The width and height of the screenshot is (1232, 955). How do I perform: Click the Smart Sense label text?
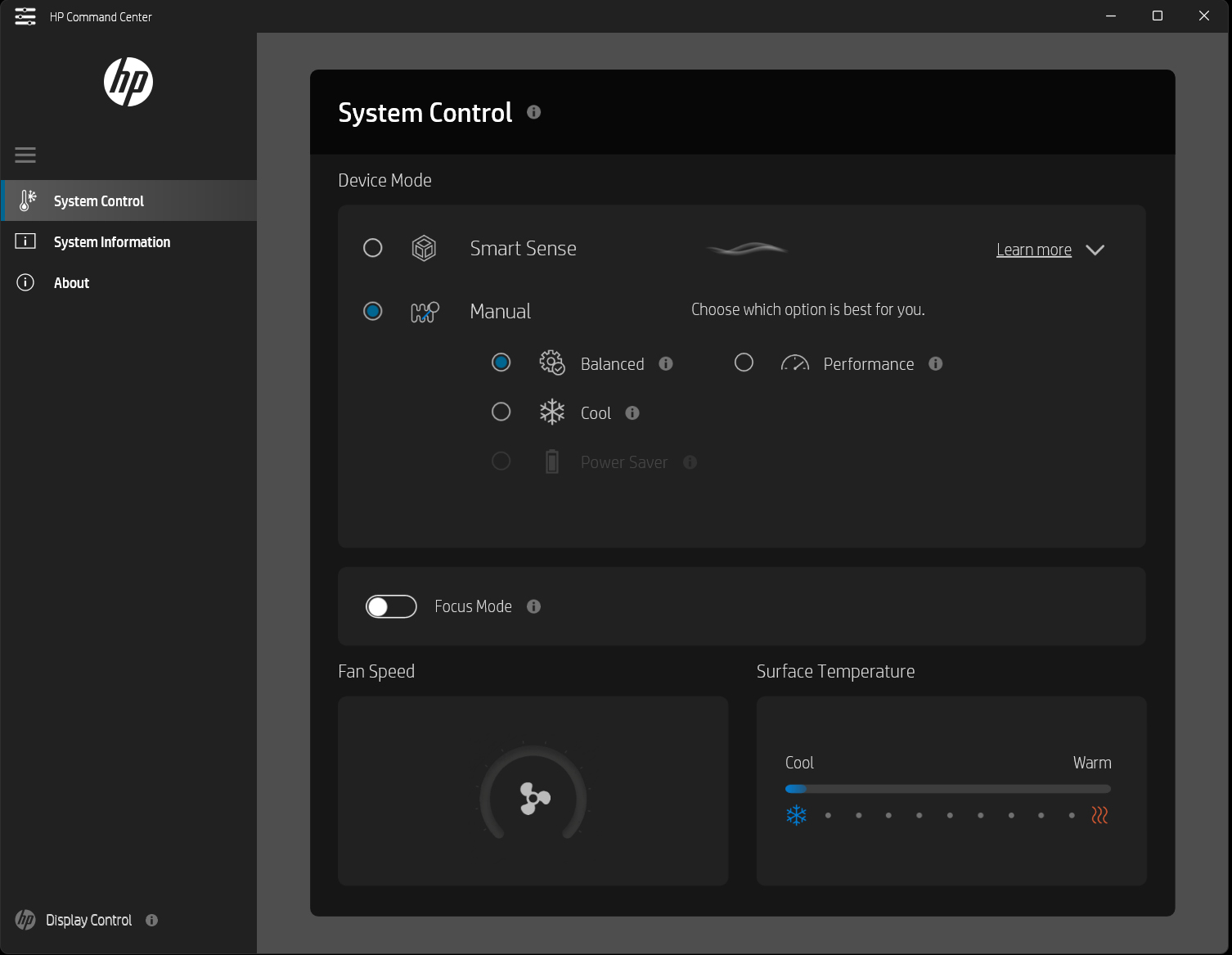(x=524, y=248)
